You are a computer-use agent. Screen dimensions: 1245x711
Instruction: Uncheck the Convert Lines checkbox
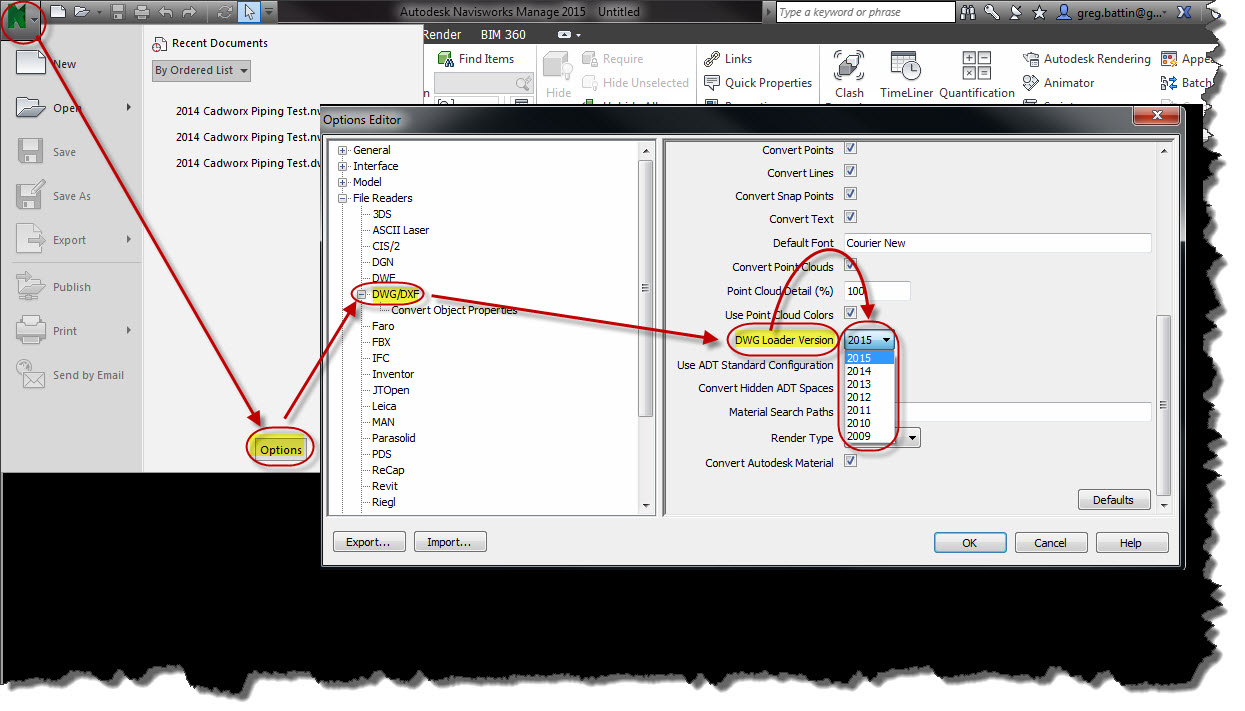point(851,172)
